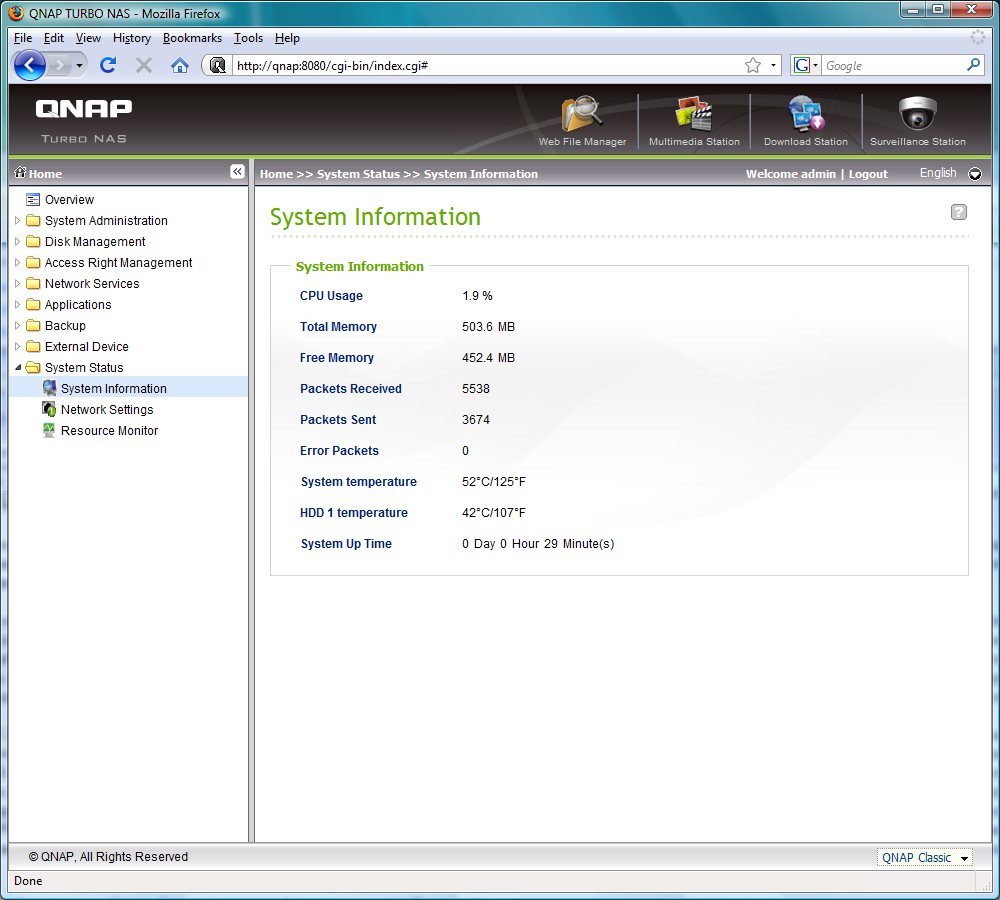The image size is (1000, 900).
Task: Go to the browser home page
Action: tap(180, 65)
